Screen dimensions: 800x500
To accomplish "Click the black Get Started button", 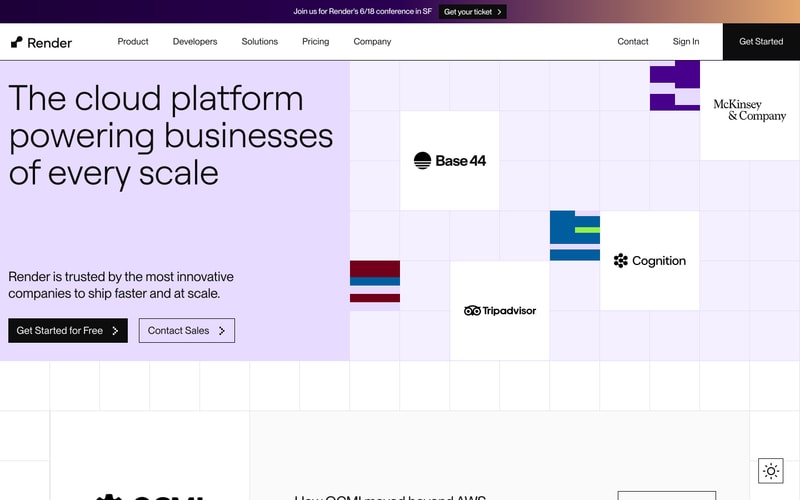I will coord(761,41).
